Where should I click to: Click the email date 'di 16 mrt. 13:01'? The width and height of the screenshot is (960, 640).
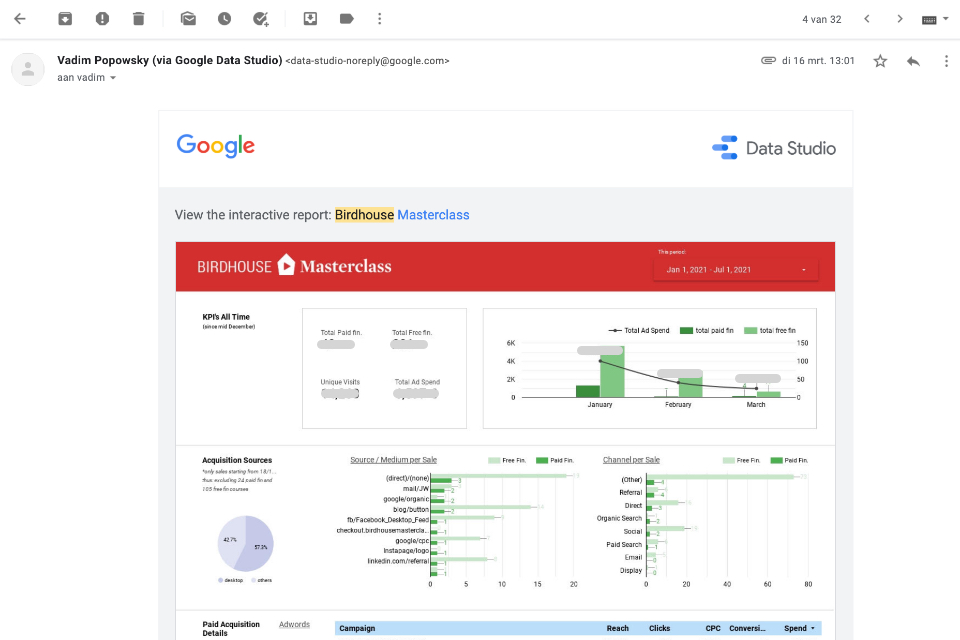tap(818, 61)
